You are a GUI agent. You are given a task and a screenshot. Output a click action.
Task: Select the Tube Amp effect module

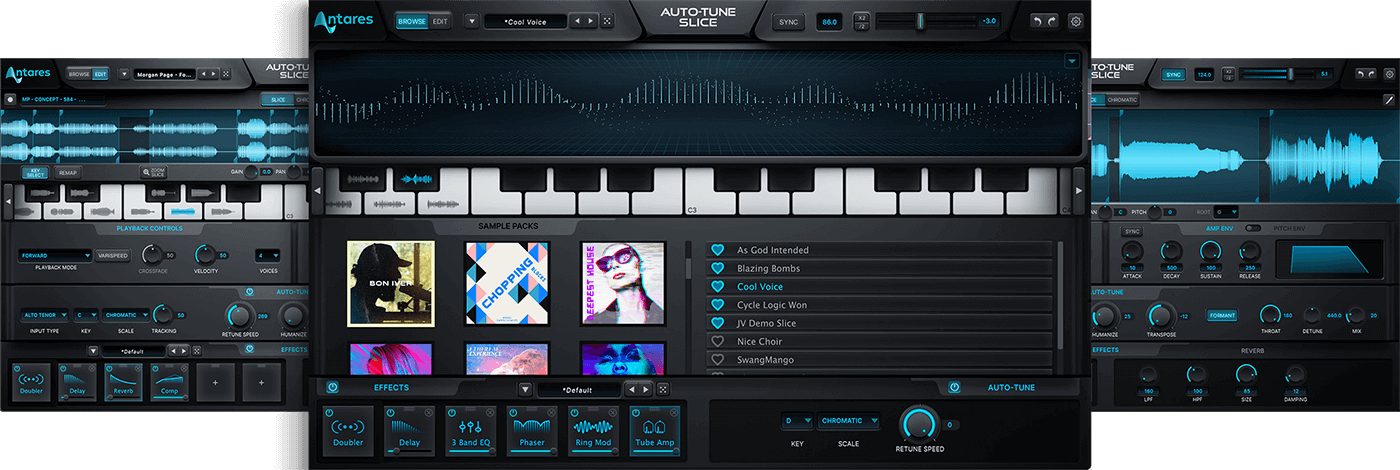click(x=656, y=430)
